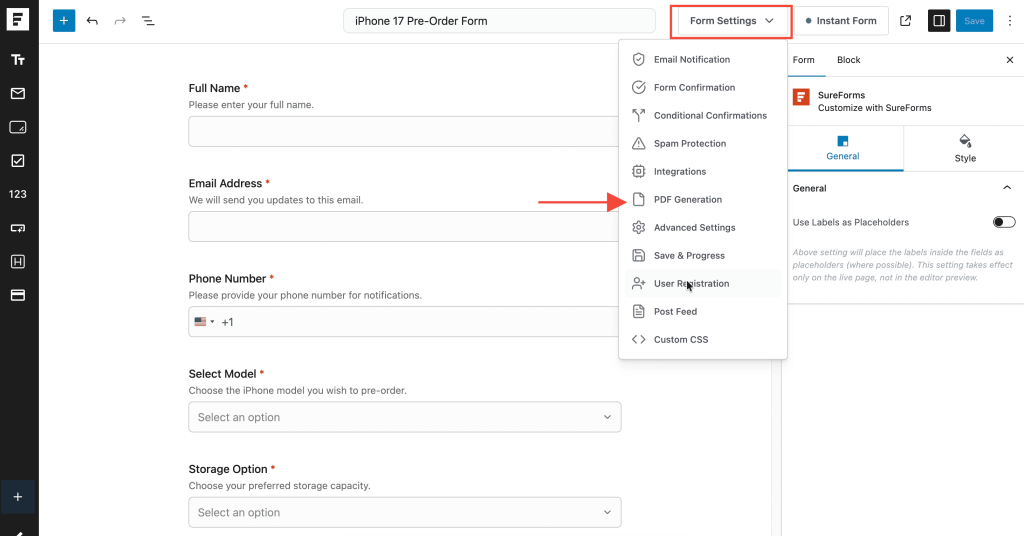Toggle the settings sidebar panel
This screenshot has width=1024, height=536.
pyautogui.click(x=939, y=21)
